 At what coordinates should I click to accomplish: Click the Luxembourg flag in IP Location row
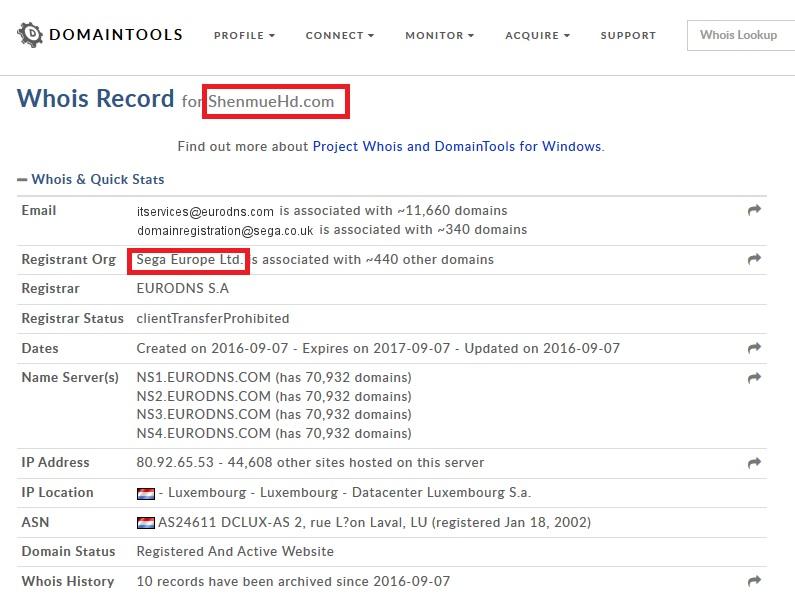(146, 494)
